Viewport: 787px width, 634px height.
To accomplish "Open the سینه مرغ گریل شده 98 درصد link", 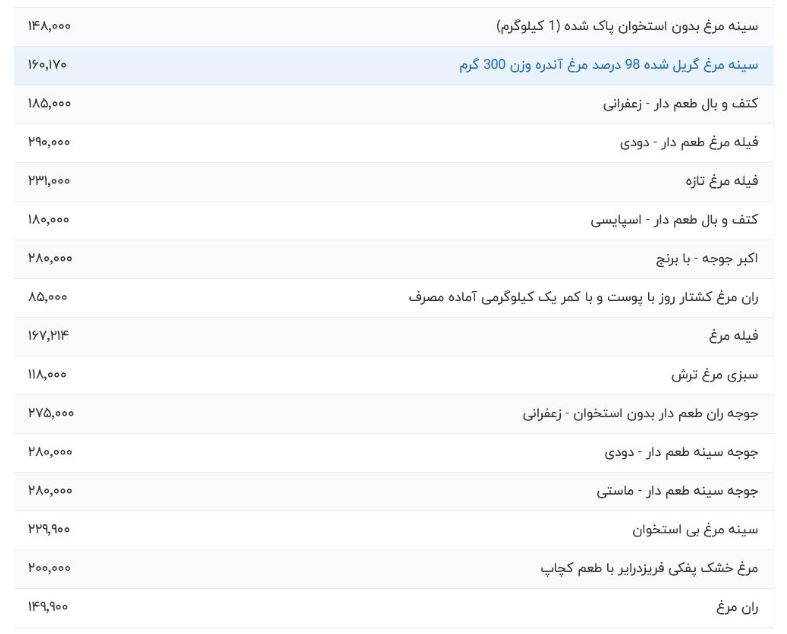I will (x=608, y=65).
